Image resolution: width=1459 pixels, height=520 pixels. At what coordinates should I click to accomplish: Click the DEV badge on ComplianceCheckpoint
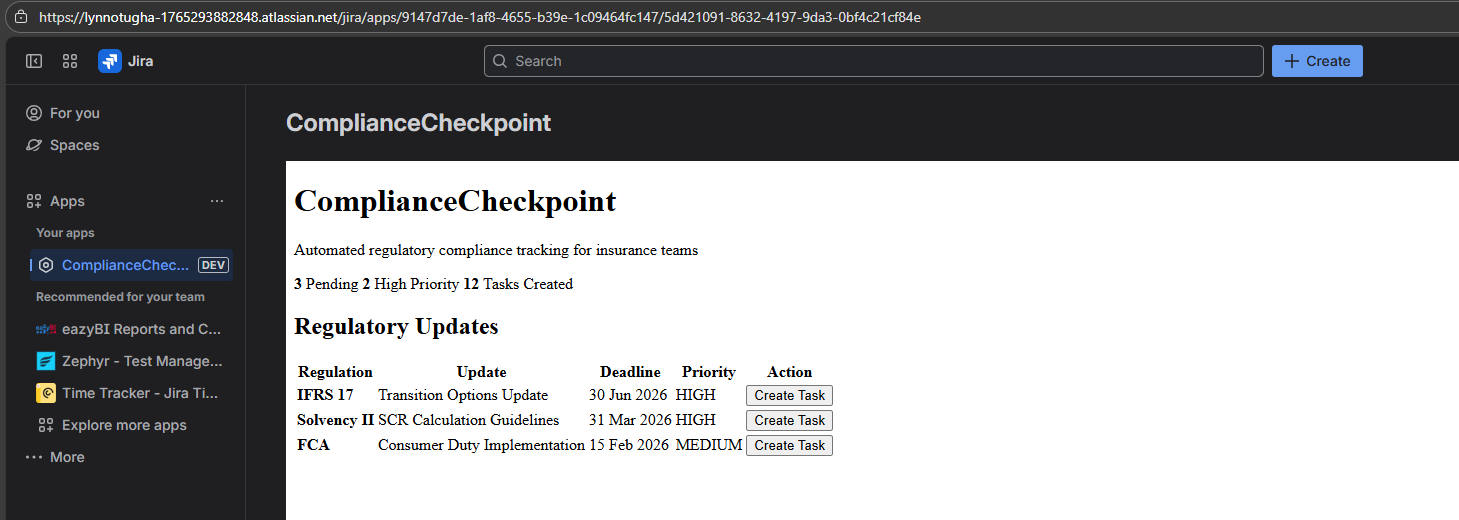pos(214,265)
